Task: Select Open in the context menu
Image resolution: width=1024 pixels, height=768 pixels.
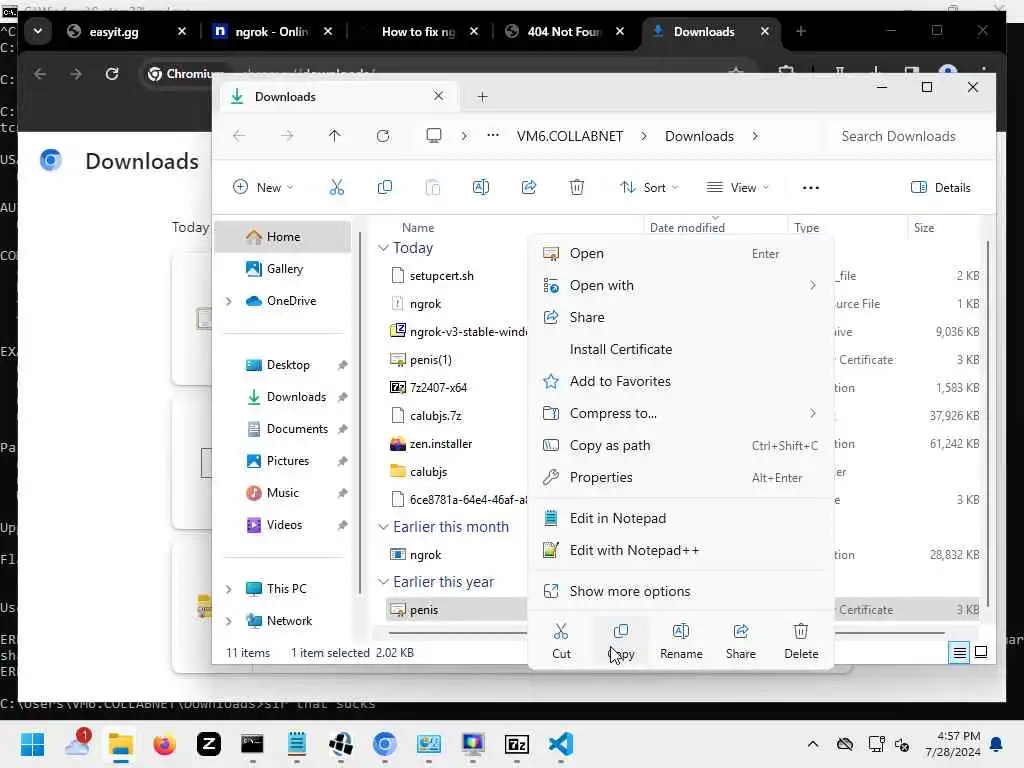Action: 680,253
